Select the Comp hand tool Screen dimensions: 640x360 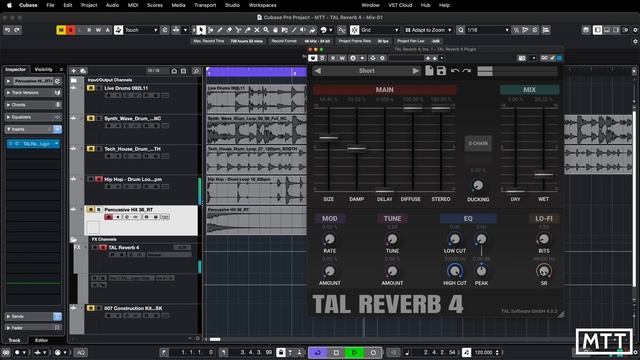tap(275, 30)
